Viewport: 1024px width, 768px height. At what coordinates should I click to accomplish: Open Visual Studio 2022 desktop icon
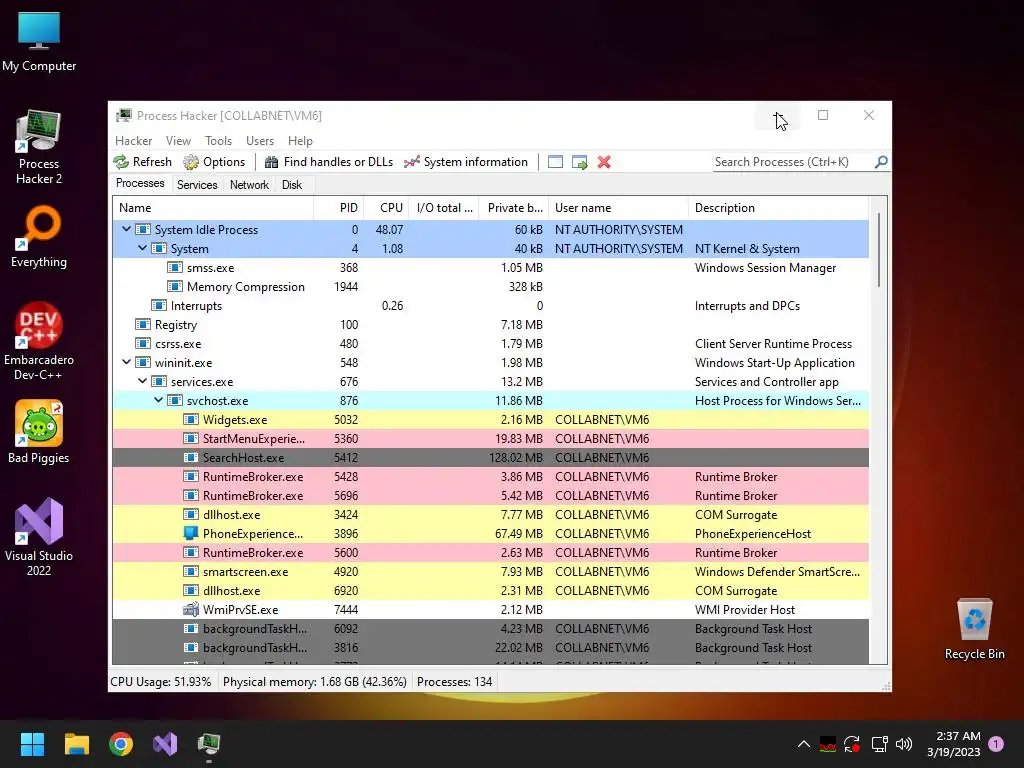click(39, 537)
